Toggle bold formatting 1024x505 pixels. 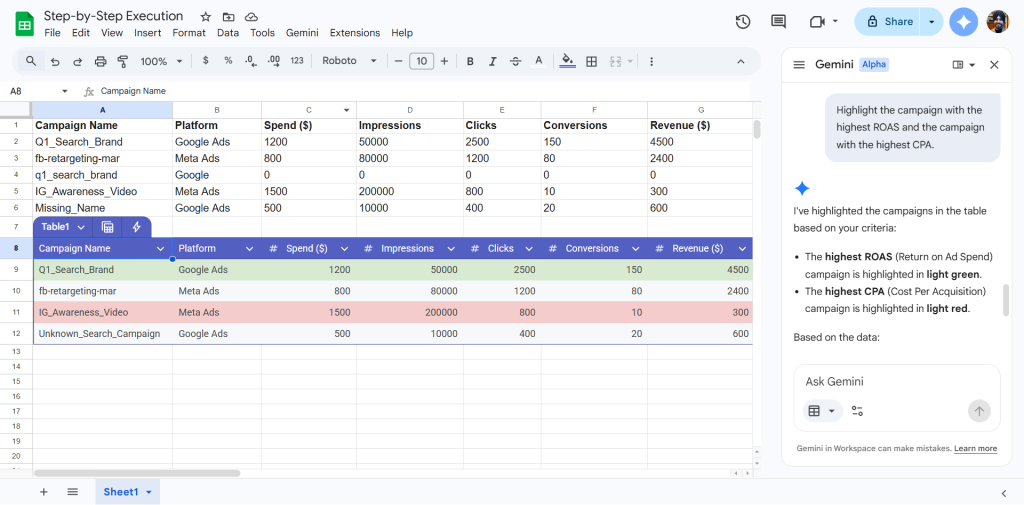tap(470, 61)
